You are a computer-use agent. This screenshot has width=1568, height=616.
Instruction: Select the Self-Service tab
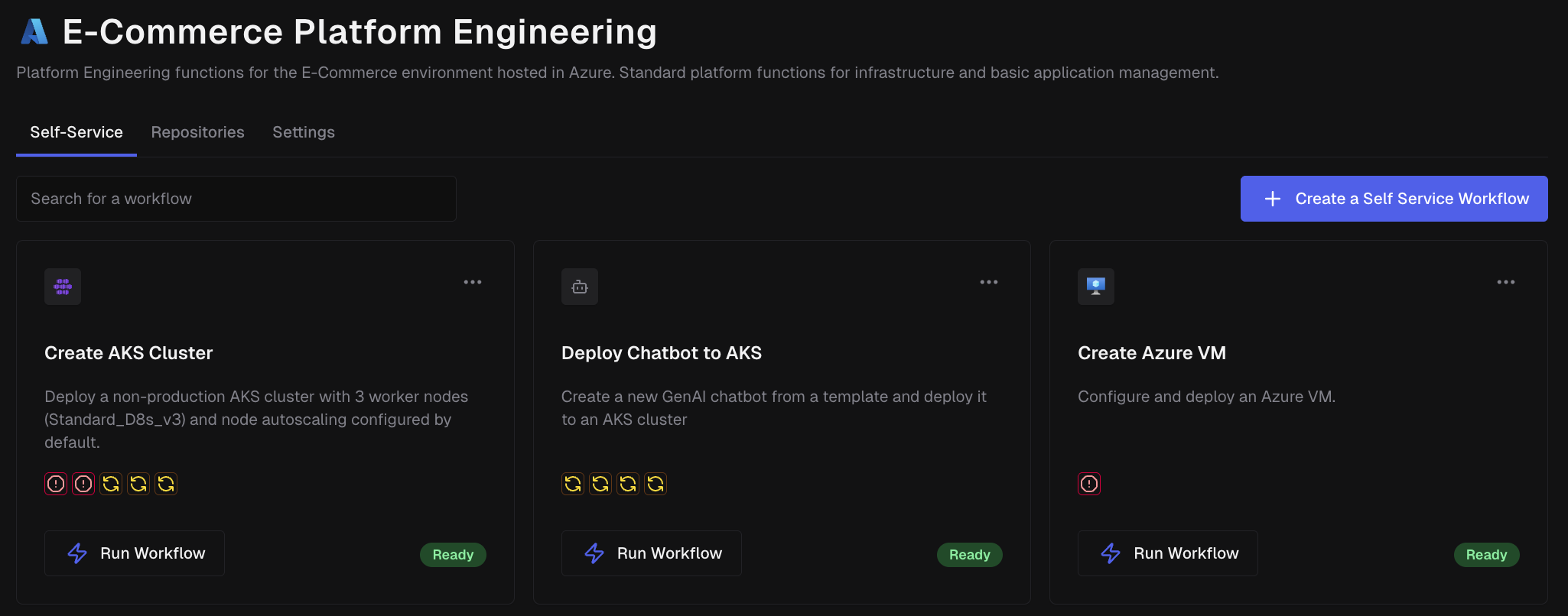tap(76, 132)
